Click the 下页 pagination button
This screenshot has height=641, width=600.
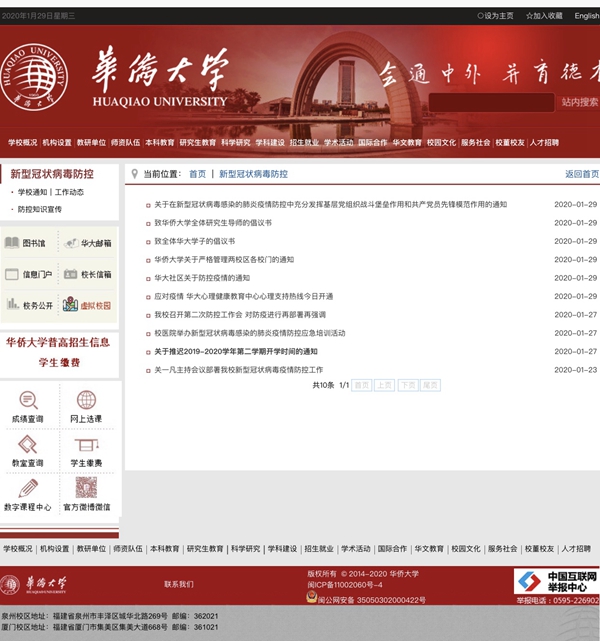408,385
